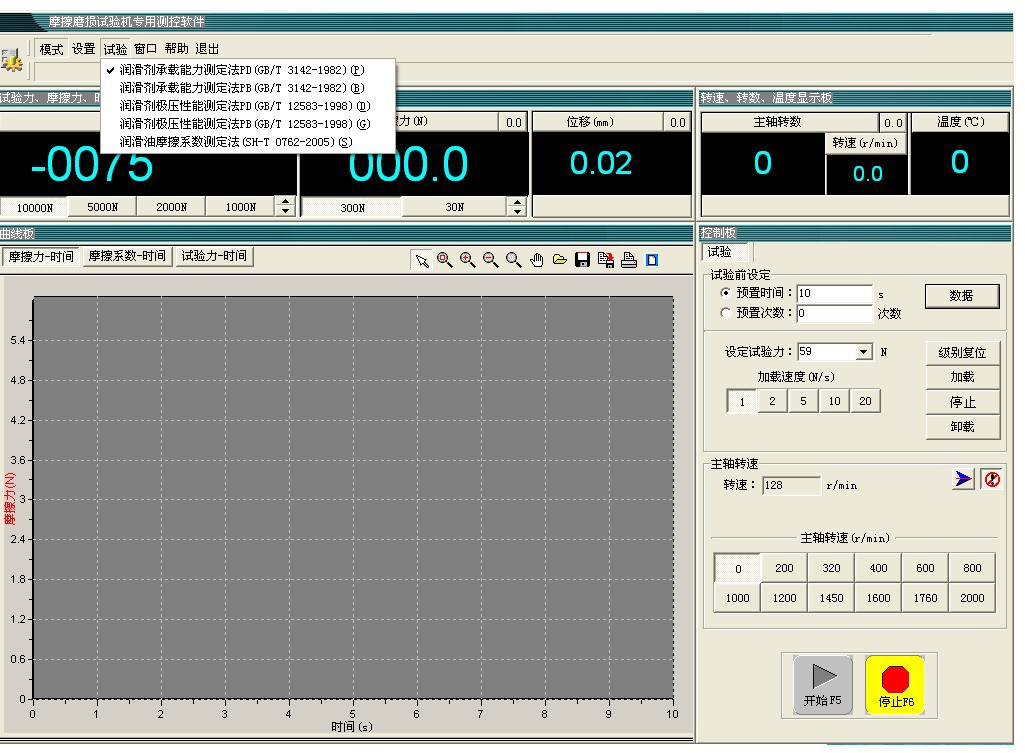Click the printer icon in chart toolbar

pyautogui.click(x=628, y=260)
